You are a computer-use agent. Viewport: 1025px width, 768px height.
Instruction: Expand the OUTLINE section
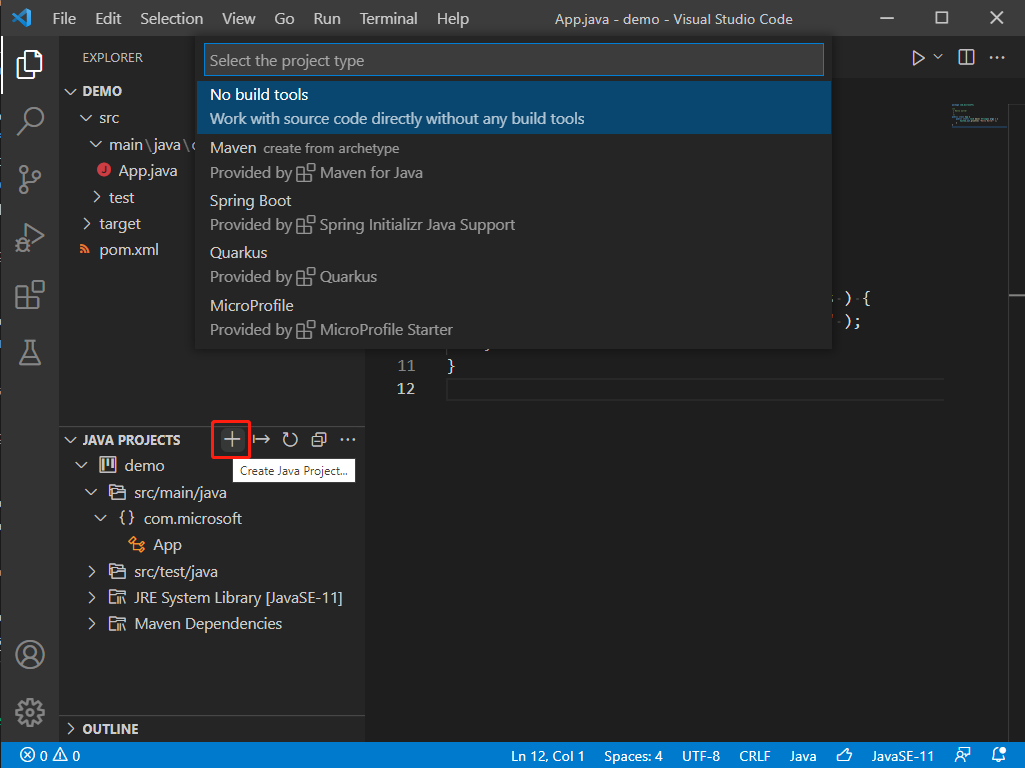(110, 729)
